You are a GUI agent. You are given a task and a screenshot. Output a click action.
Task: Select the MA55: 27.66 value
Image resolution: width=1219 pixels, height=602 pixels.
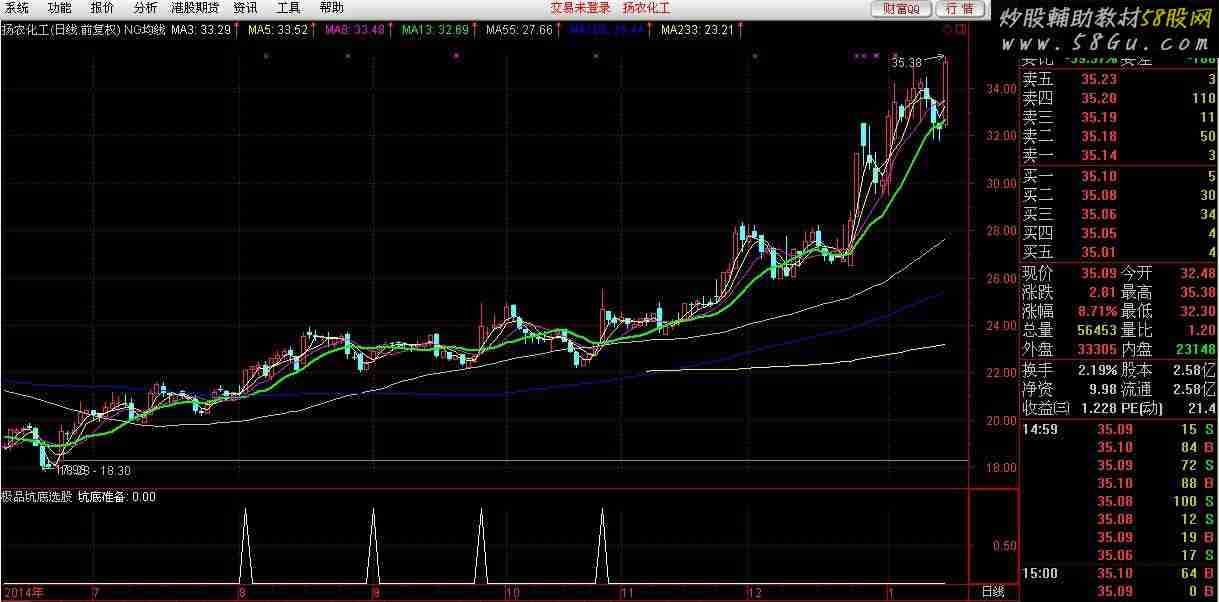(x=519, y=30)
